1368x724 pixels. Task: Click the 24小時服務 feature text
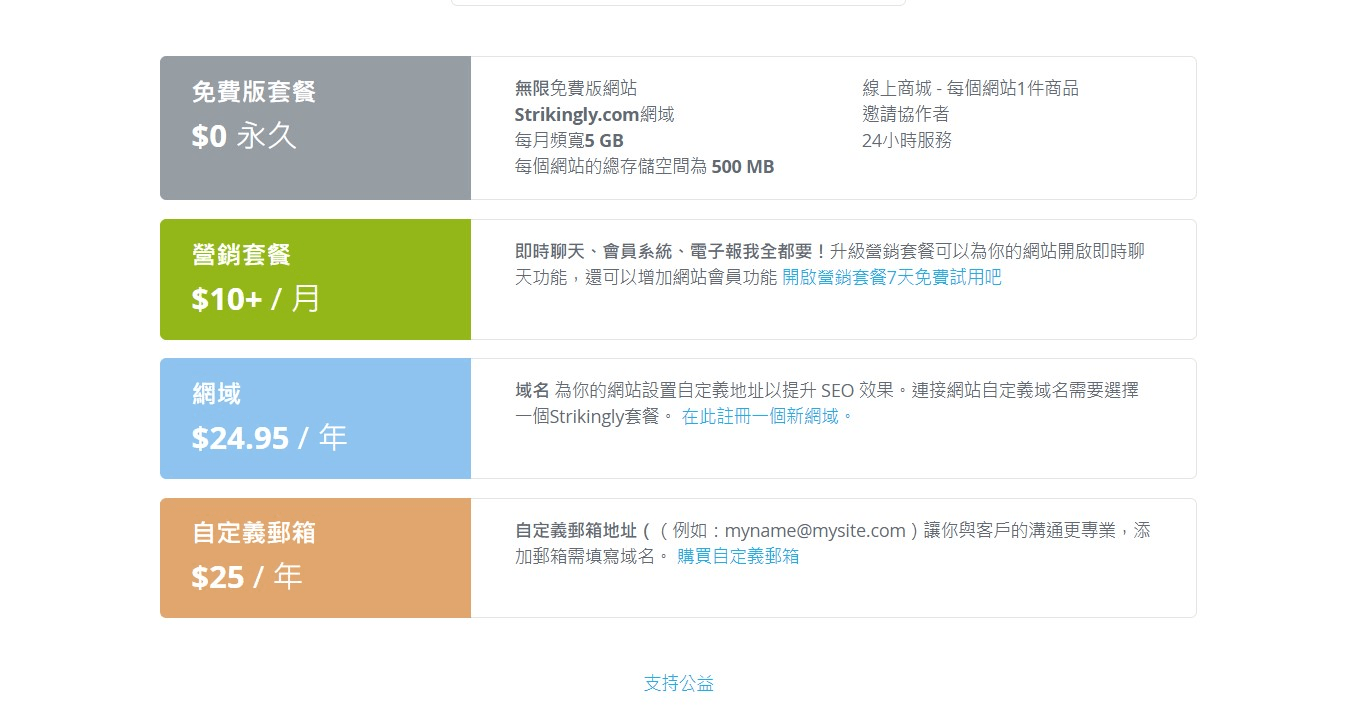coord(905,140)
